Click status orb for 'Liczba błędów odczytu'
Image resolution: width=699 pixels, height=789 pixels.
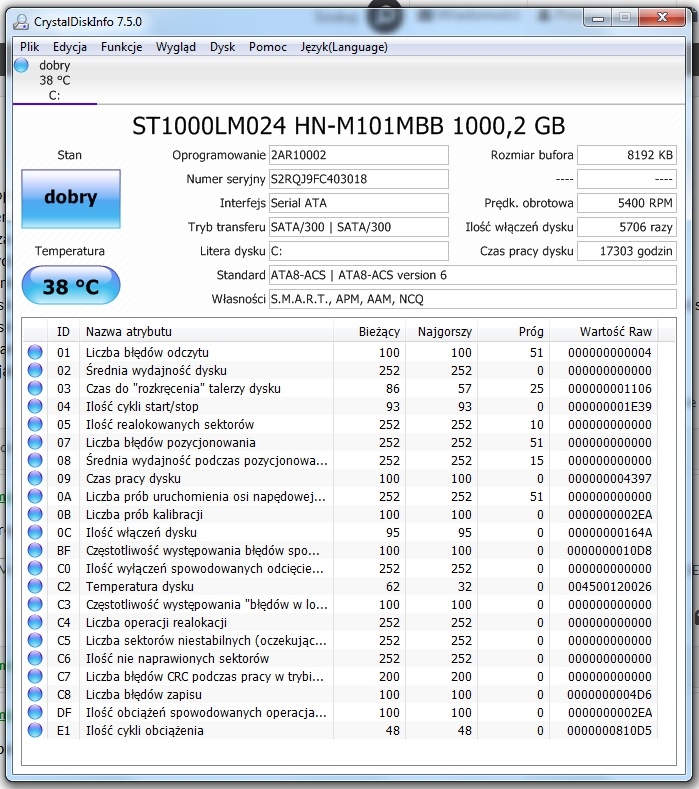35,352
